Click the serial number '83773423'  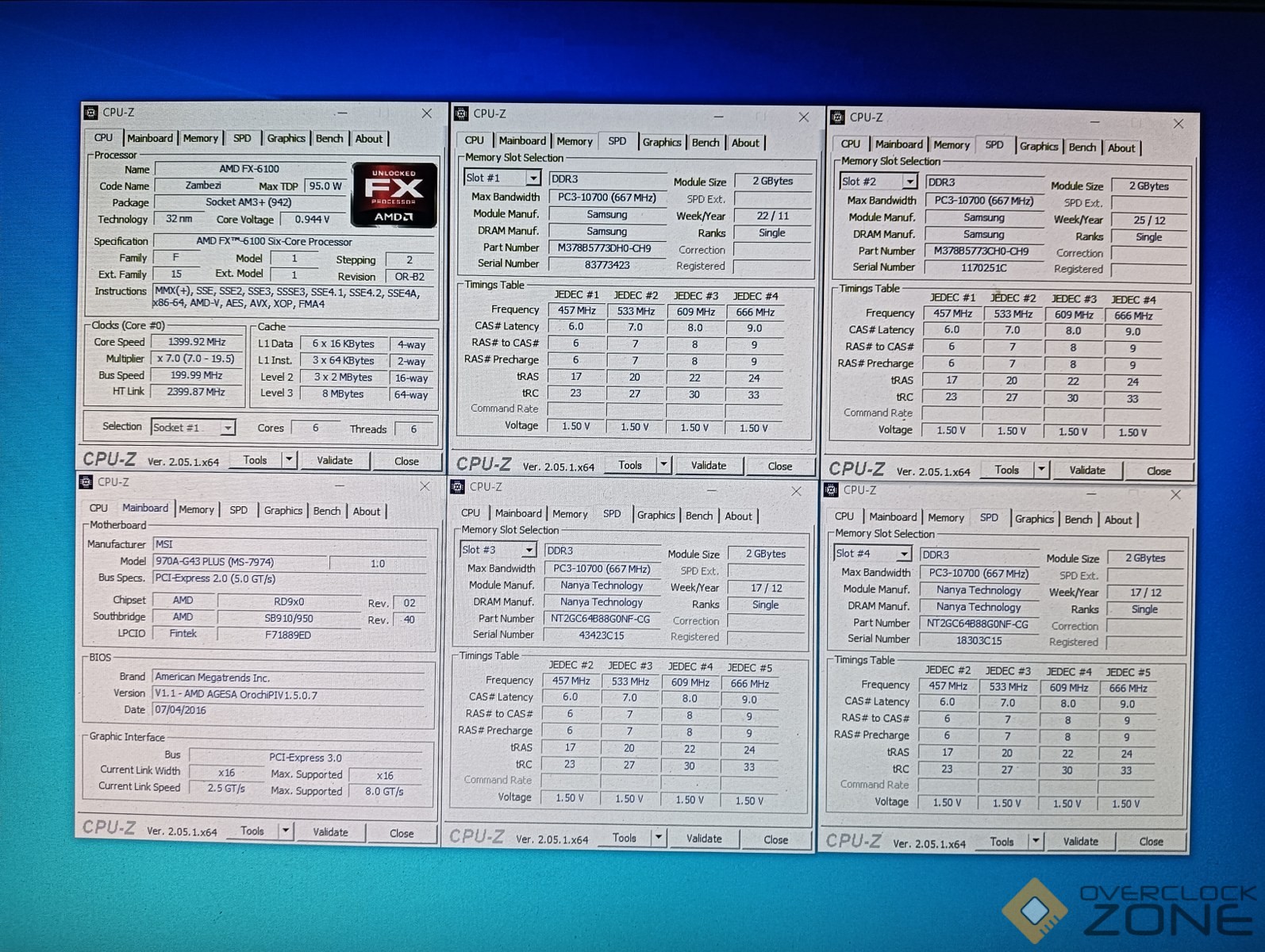click(x=607, y=264)
